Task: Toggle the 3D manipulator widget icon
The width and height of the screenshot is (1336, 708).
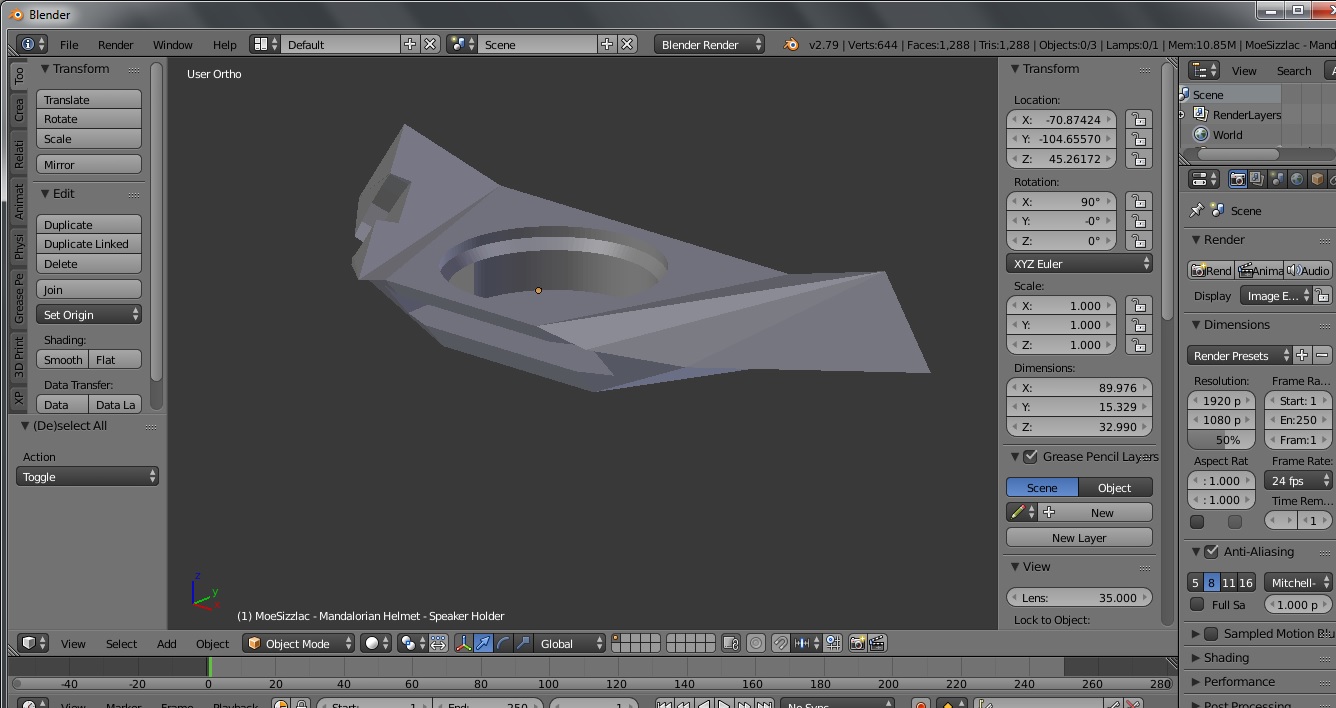Action: [464, 643]
